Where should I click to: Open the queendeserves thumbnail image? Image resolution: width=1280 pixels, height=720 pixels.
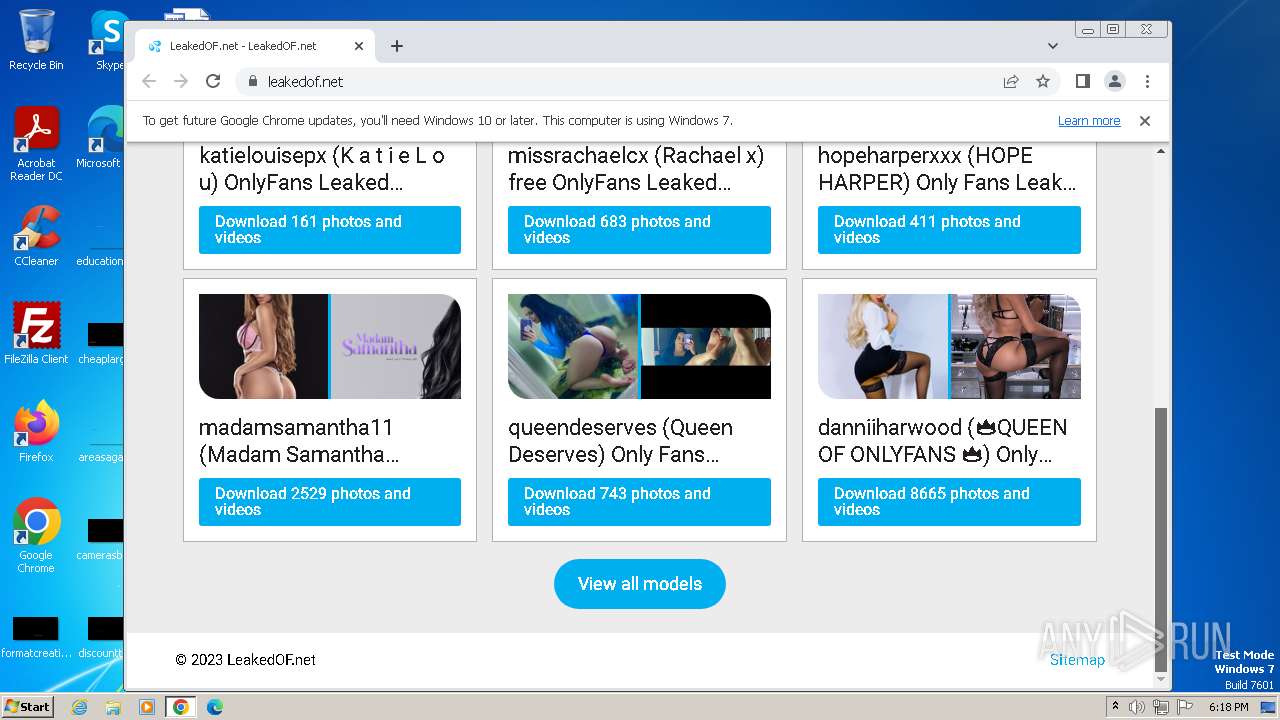click(639, 346)
